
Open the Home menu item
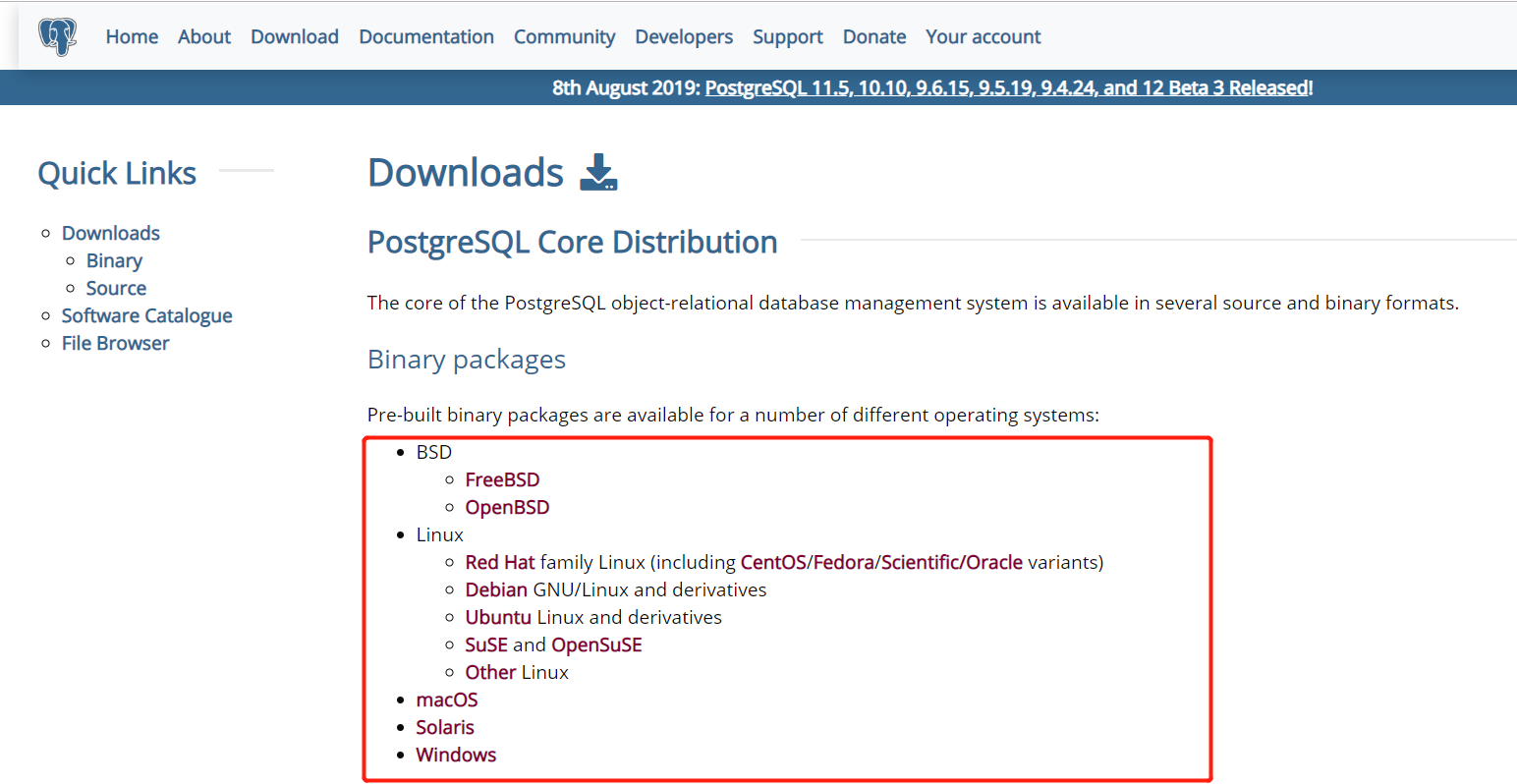pos(132,36)
